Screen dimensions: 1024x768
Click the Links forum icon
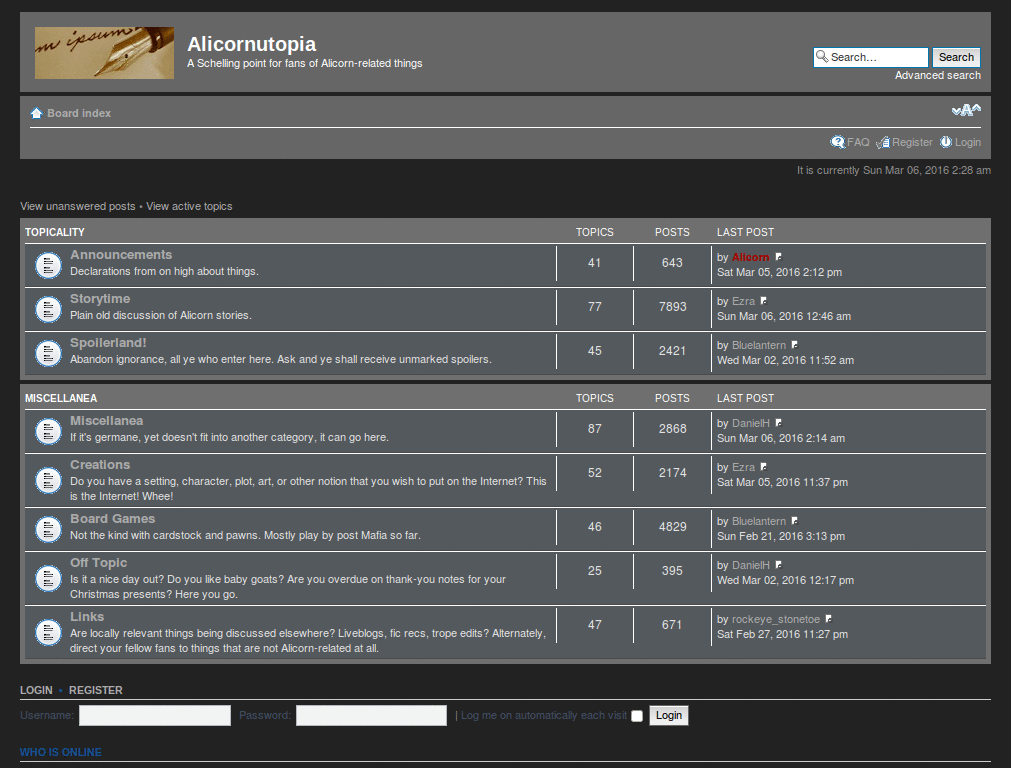(x=48, y=631)
